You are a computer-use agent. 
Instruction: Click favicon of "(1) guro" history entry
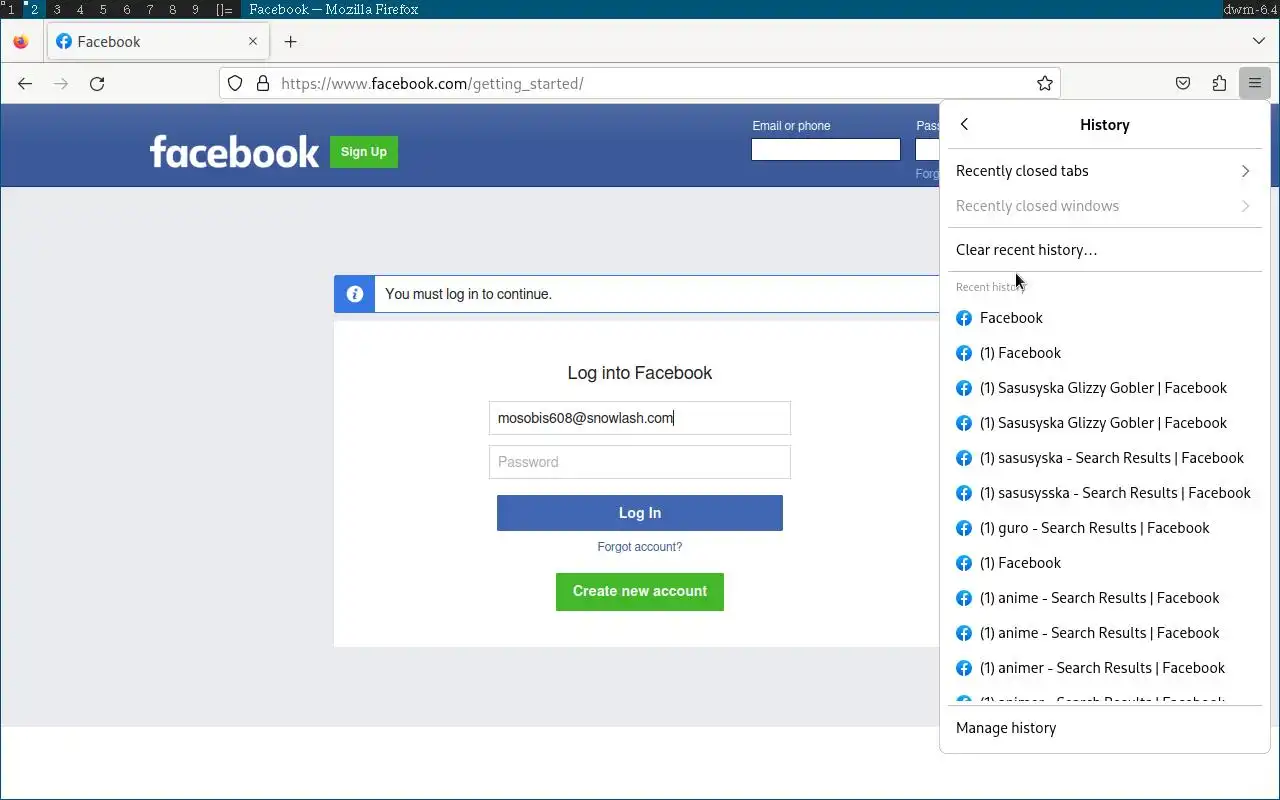click(x=964, y=528)
